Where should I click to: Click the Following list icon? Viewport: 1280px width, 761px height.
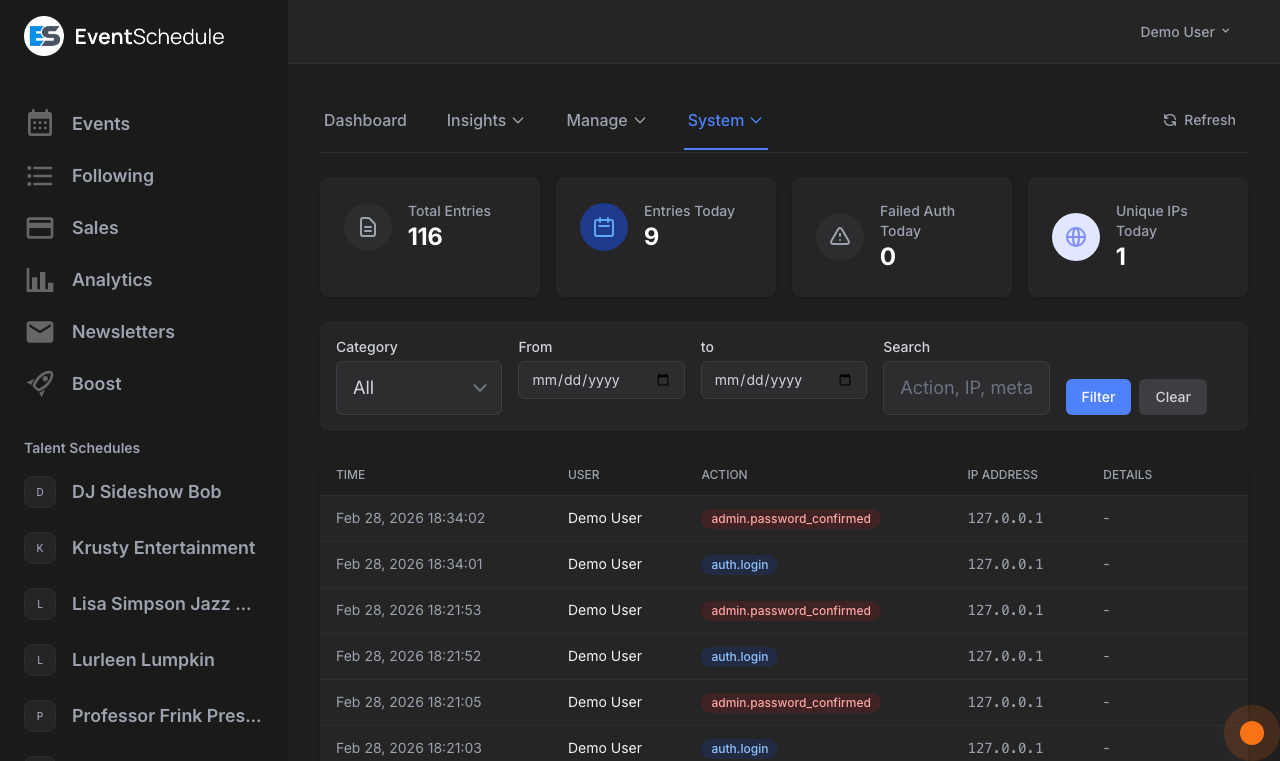(x=40, y=176)
